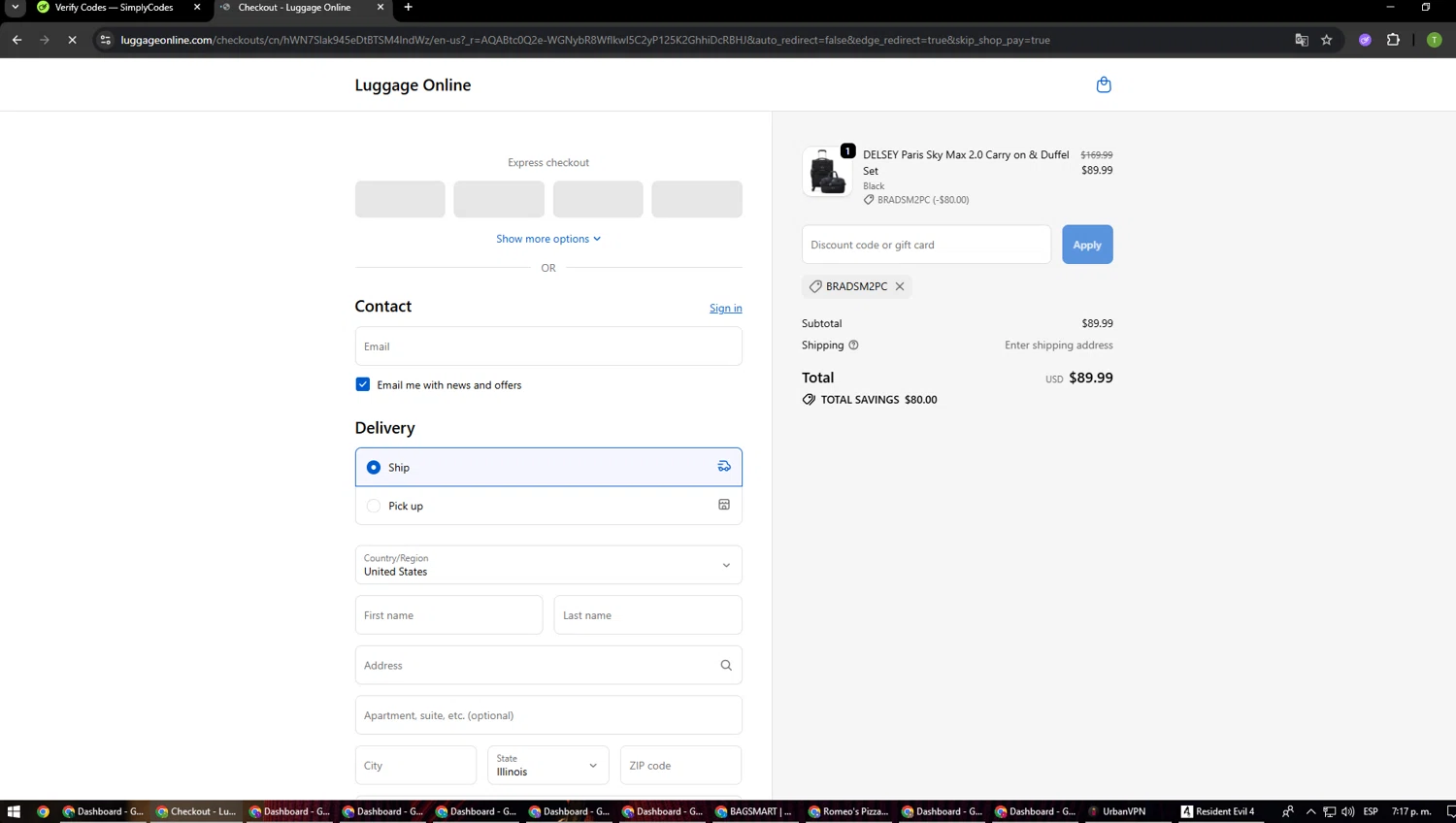Open the Windows Start menu
This screenshot has width=1456, height=823.
click(14, 811)
